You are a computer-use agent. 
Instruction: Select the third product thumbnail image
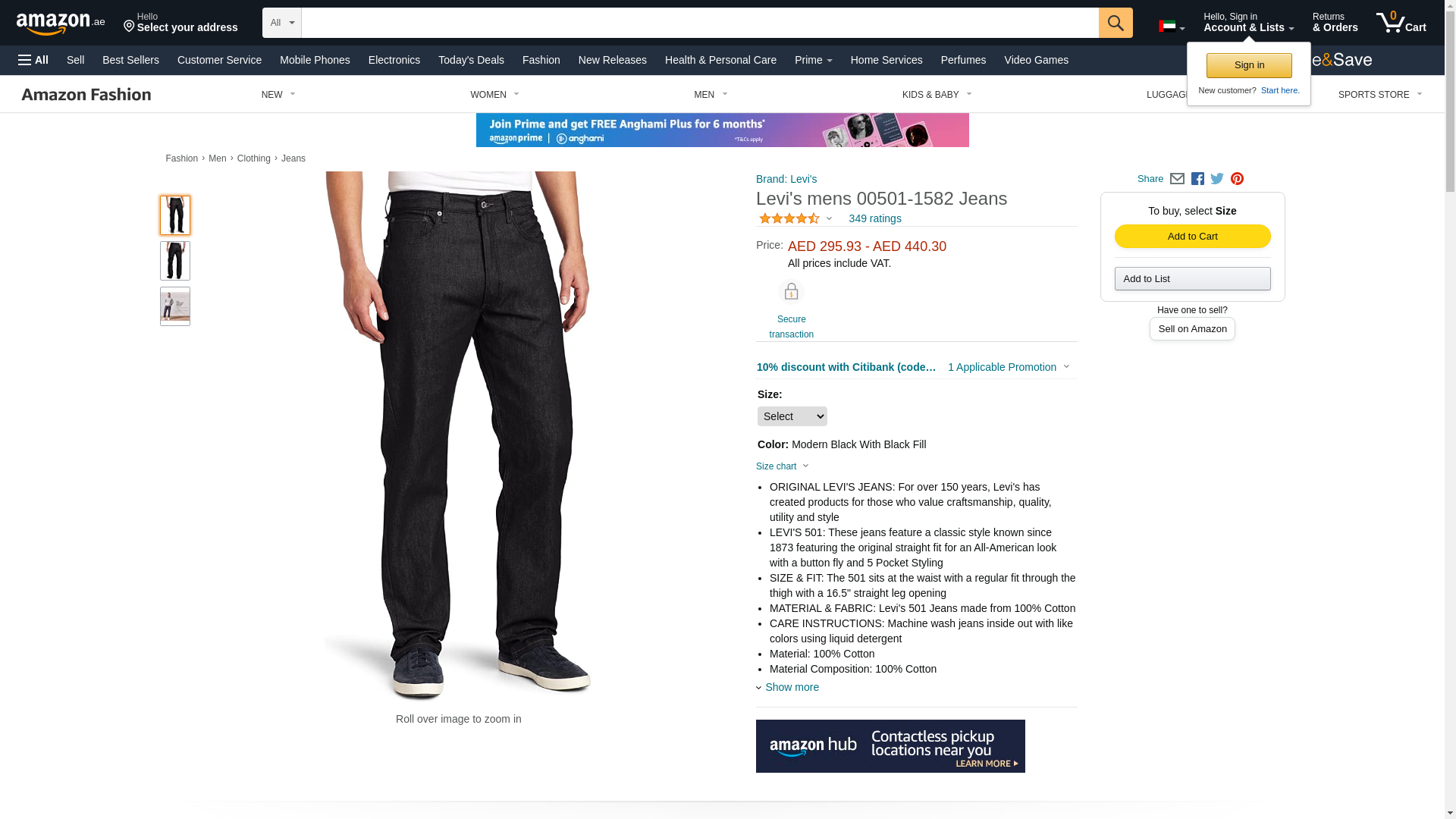[x=175, y=306]
